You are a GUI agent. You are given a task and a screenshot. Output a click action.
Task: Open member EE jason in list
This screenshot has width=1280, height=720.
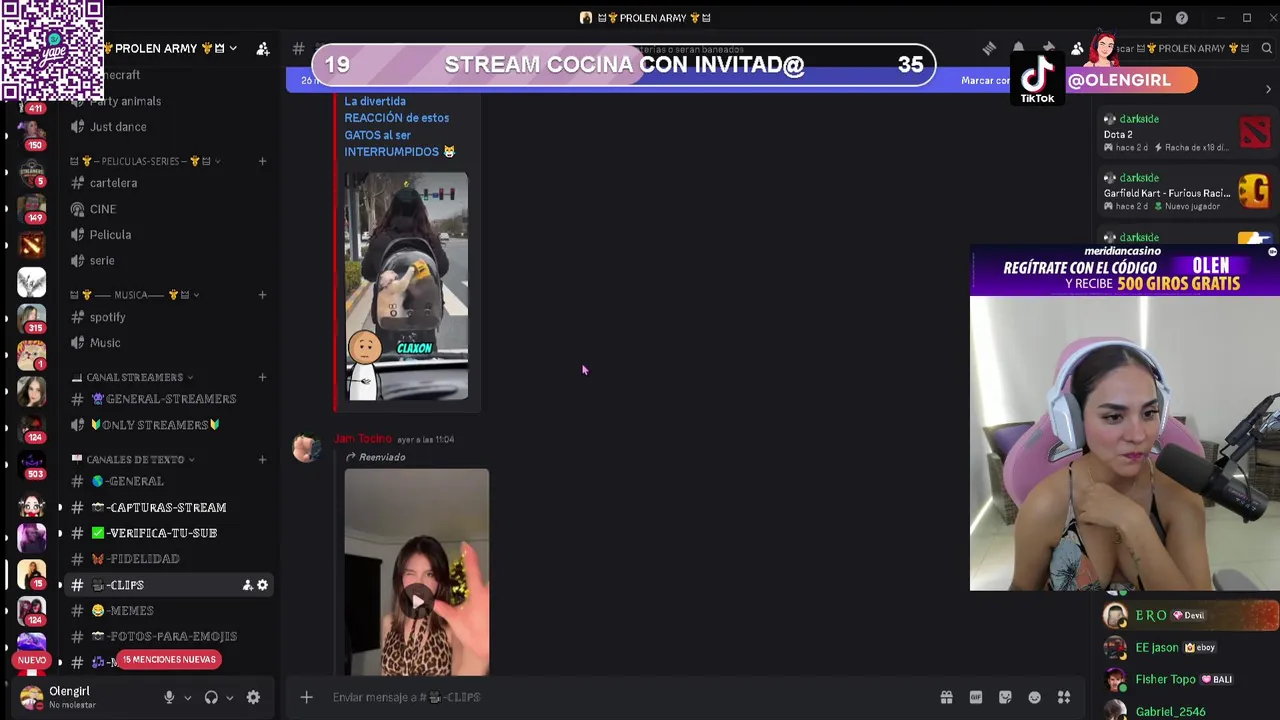[x=1188, y=647]
